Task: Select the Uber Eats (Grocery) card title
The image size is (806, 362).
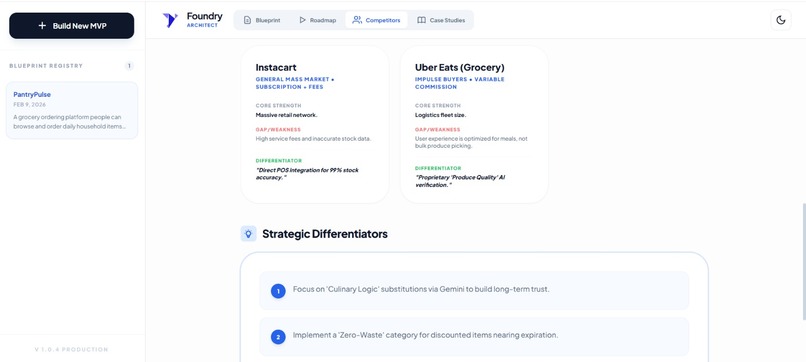Action: point(460,67)
